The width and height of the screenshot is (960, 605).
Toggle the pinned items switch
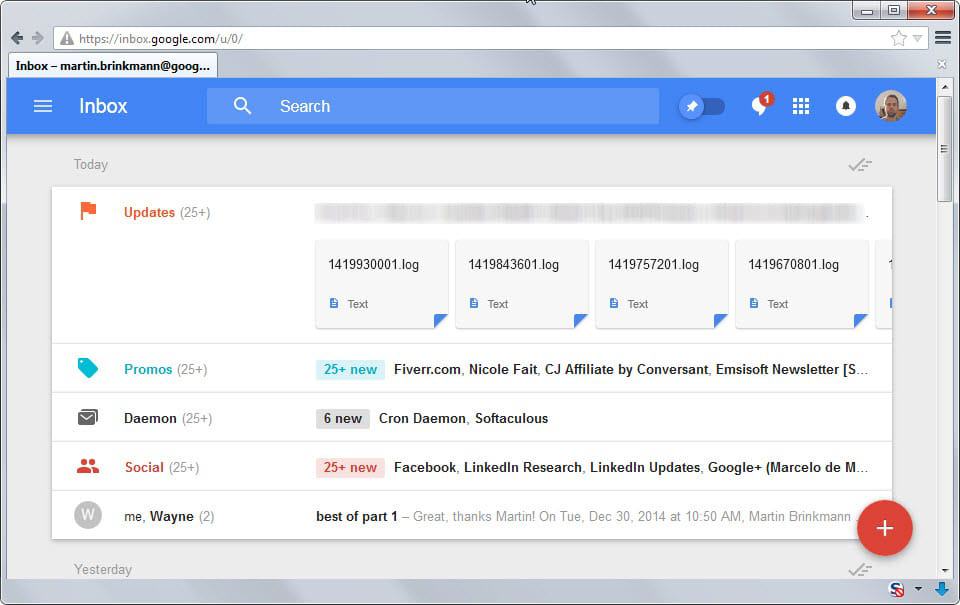(x=702, y=106)
